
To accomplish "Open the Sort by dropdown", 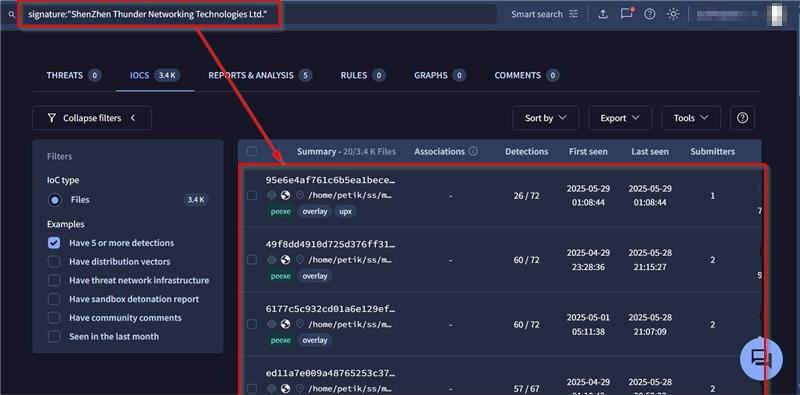I will click(x=546, y=118).
